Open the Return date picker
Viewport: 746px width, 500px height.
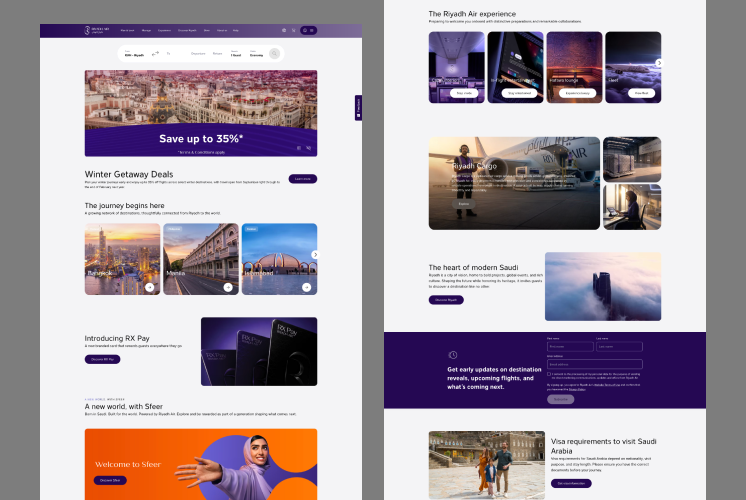point(217,54)
